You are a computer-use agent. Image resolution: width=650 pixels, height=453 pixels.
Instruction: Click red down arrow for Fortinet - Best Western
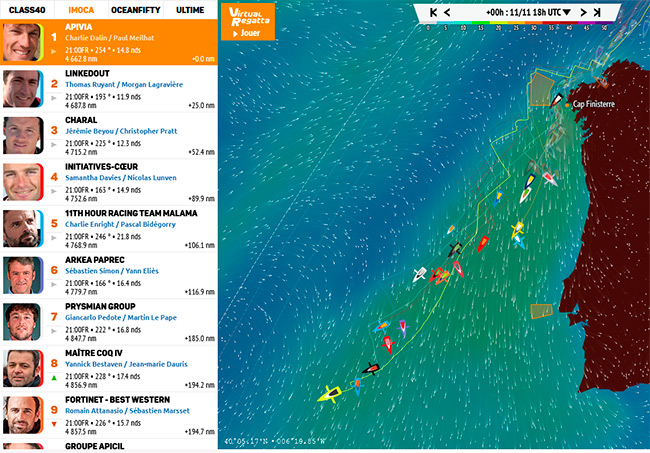[53, 425]
